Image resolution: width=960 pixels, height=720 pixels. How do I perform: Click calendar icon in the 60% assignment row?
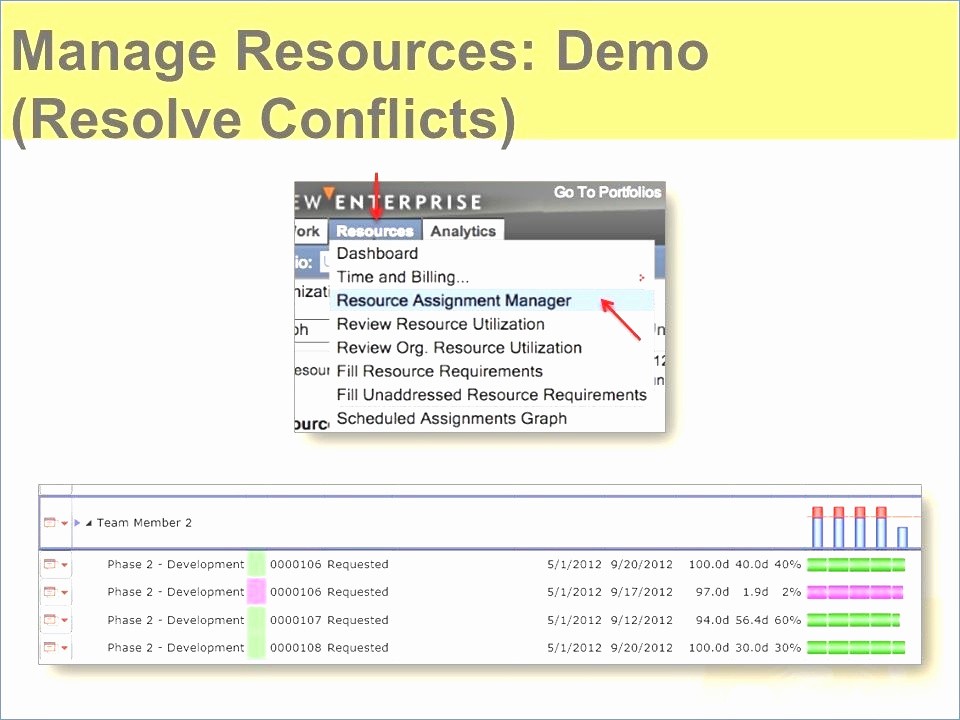(x=50, y=621)
